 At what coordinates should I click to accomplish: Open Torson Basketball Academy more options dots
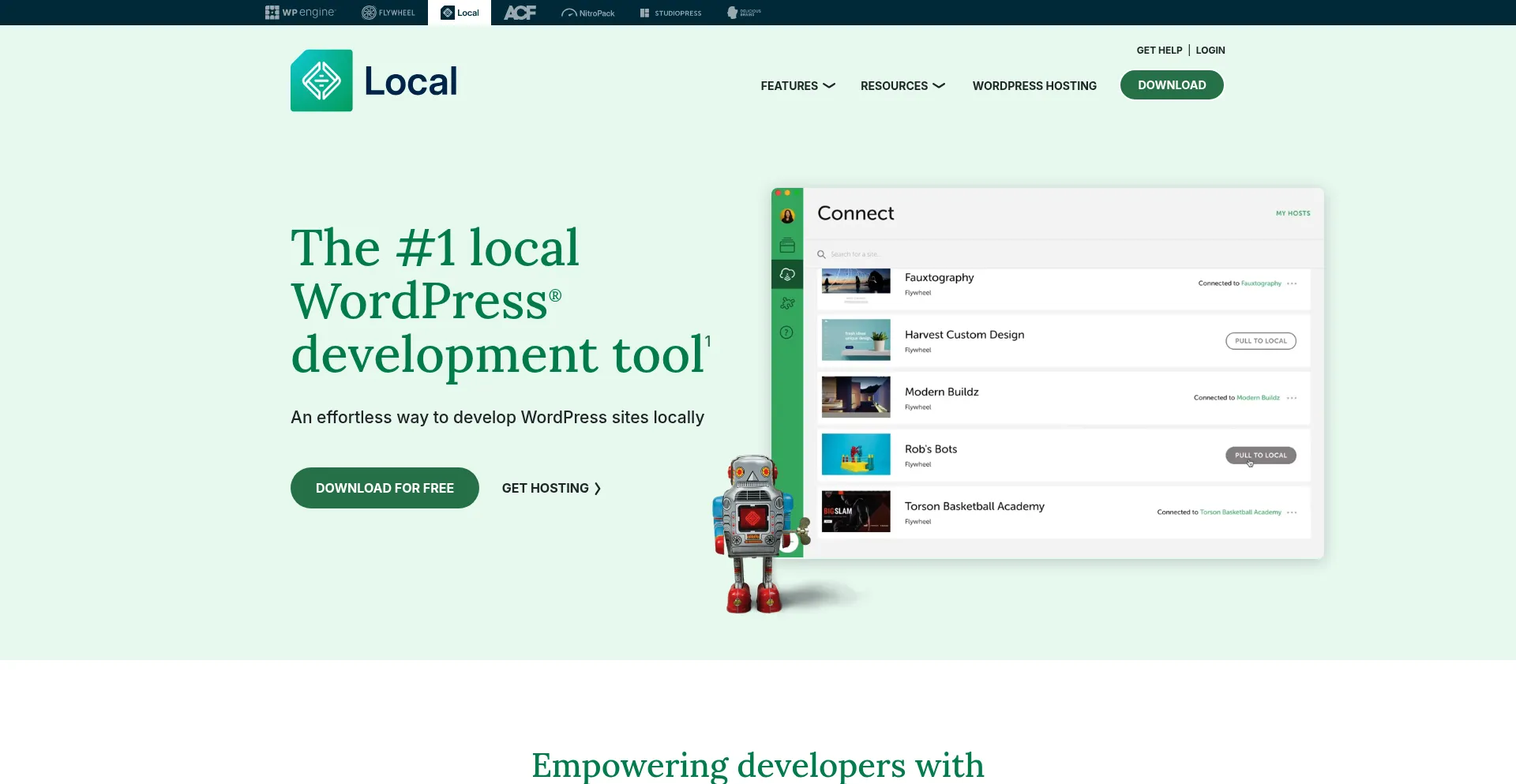[1292, 512]
